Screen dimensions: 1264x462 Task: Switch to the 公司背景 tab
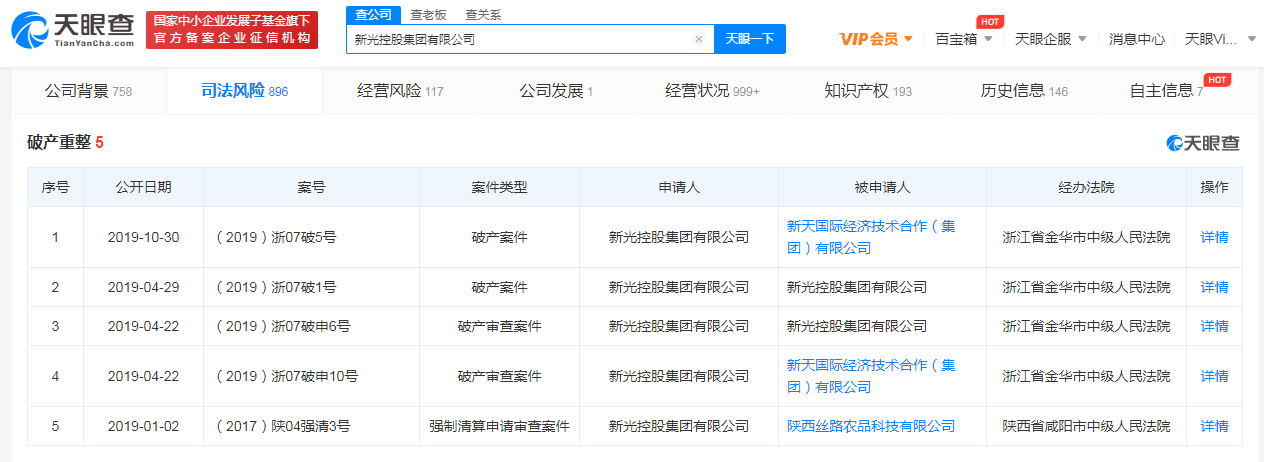pyautogui.click(x=88, y=91)
